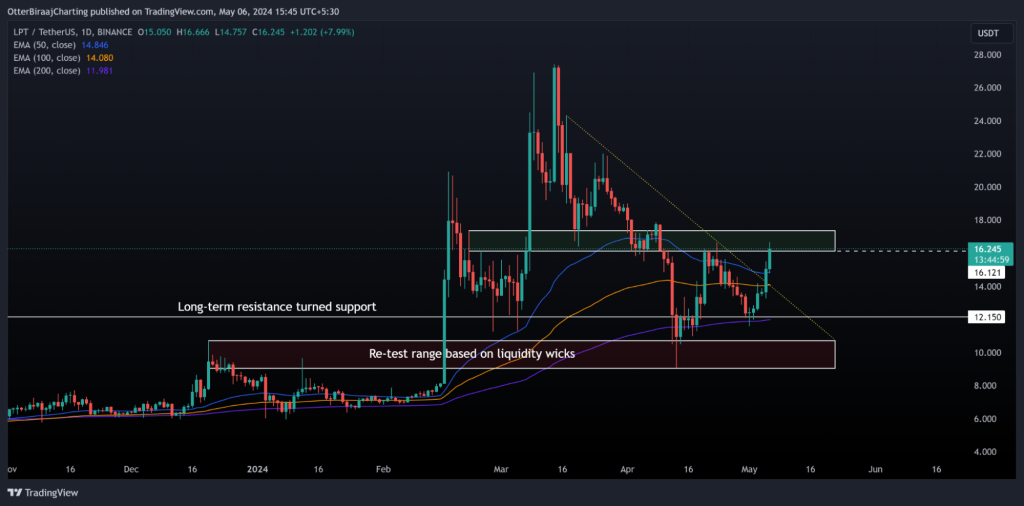Screen dimensions: 1024x506
Task: Click the TradingView logo at bottom left
Action: click(42, 492)
